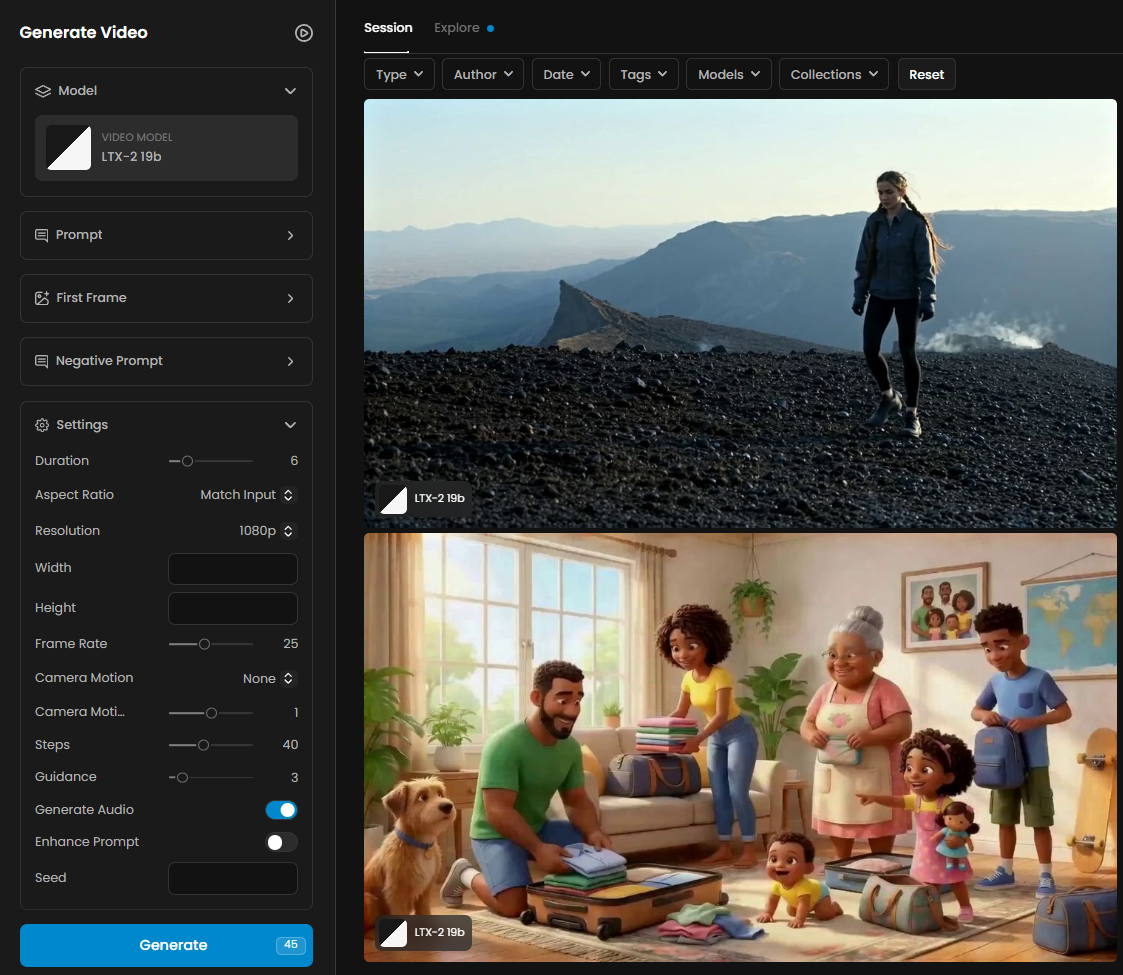Click the Prompt section icon

[42, 235]
